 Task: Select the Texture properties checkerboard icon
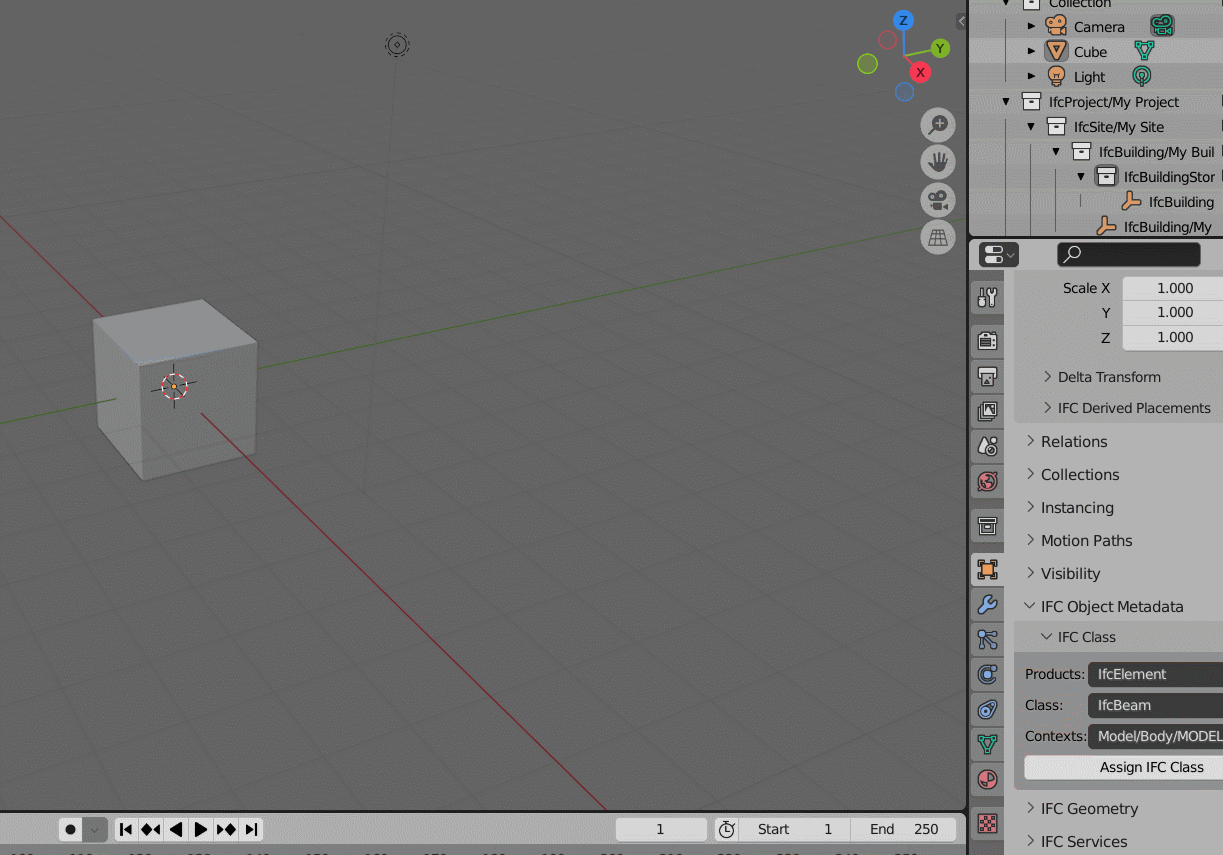987,823
